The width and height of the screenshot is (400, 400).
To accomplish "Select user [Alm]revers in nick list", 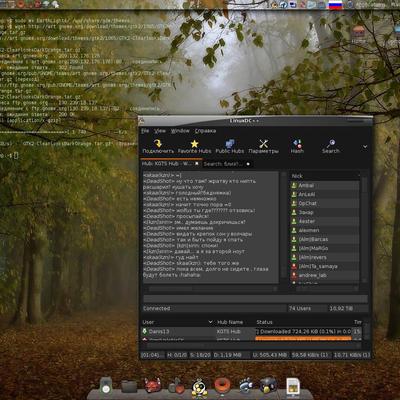I will pyautogui.click(x=324, y=257).
